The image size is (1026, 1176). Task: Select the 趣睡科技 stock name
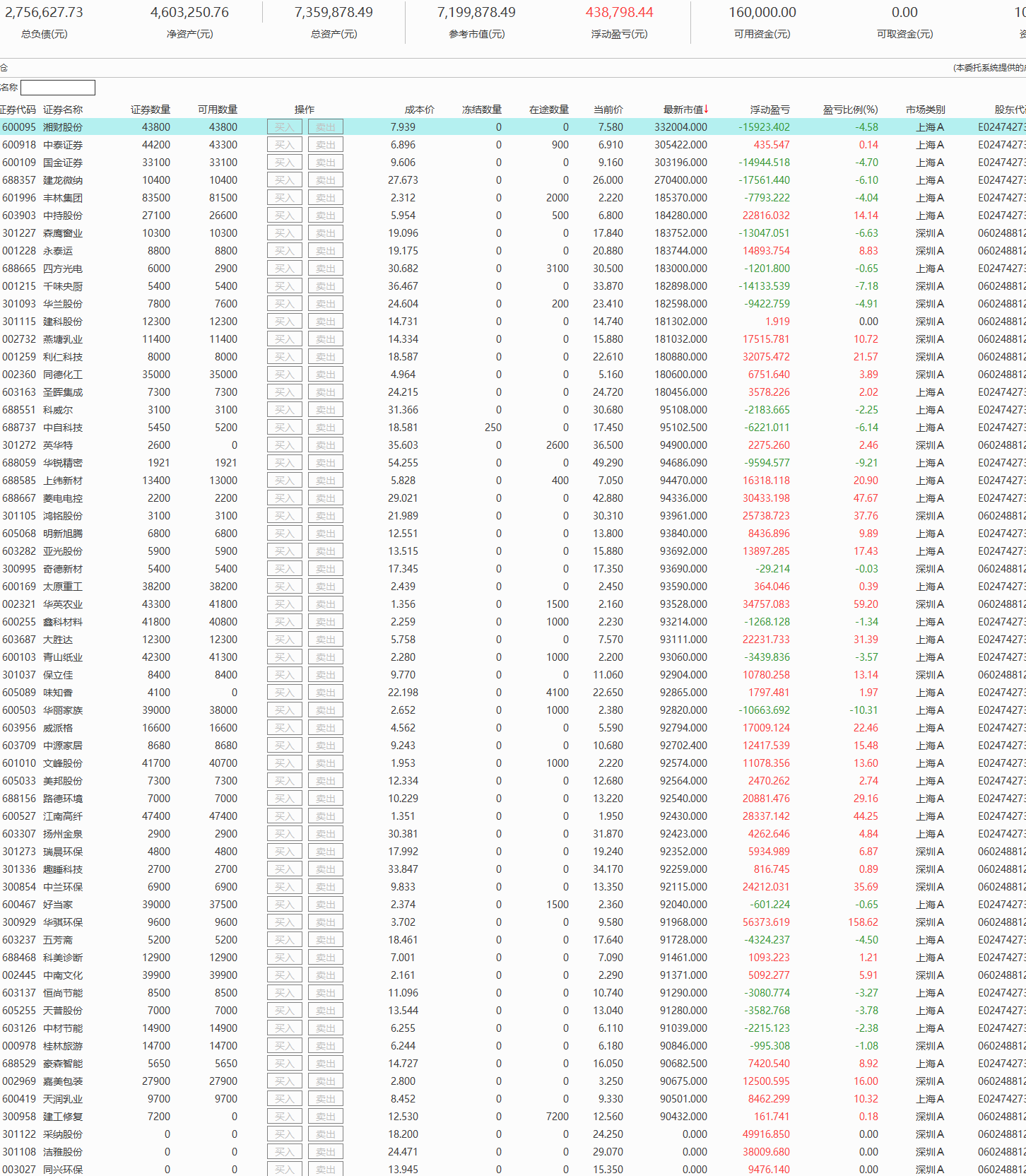point(63,869)
